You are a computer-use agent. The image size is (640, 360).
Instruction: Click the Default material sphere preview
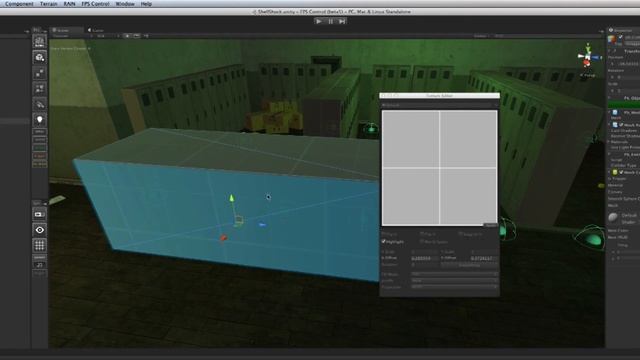coord(613,218)
